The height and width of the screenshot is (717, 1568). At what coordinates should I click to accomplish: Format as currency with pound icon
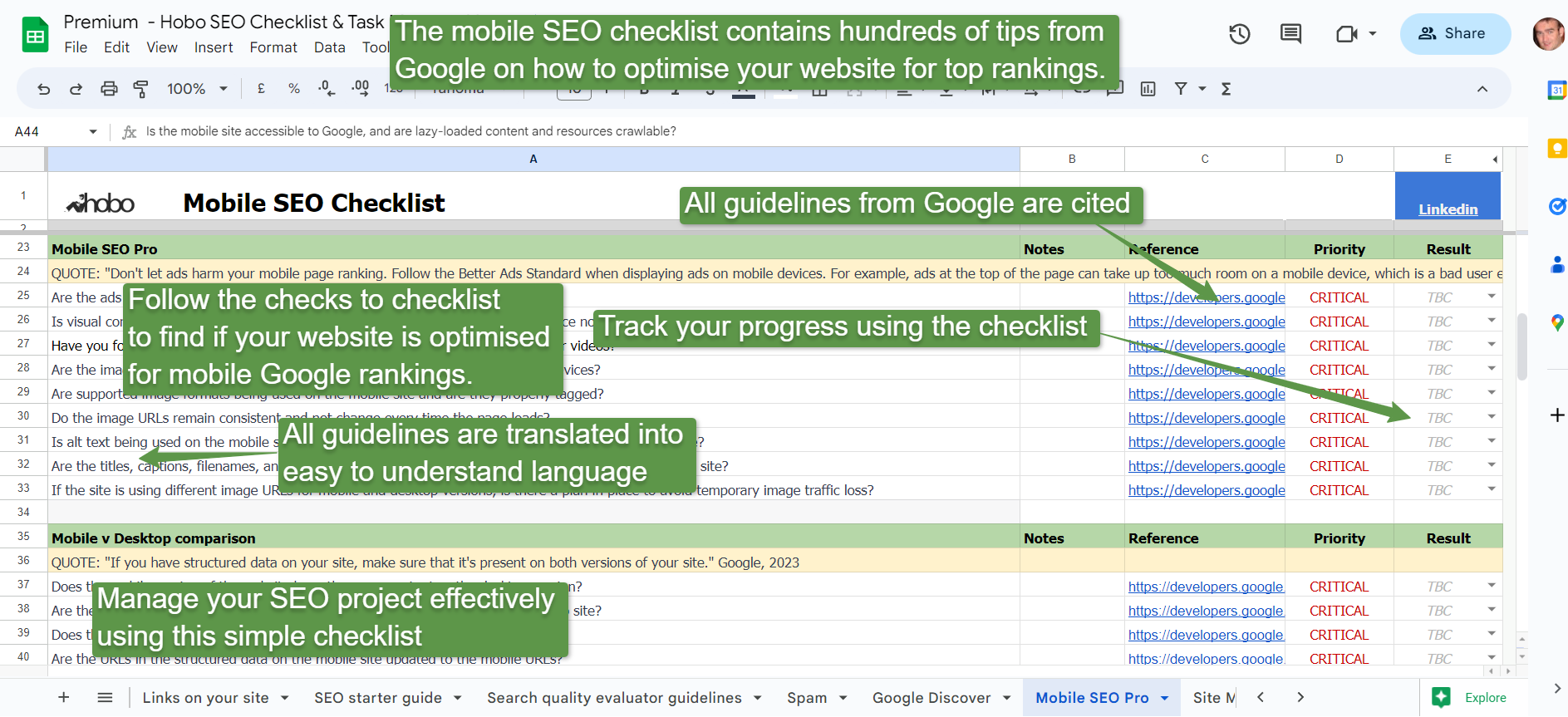(x=261, y=88)
